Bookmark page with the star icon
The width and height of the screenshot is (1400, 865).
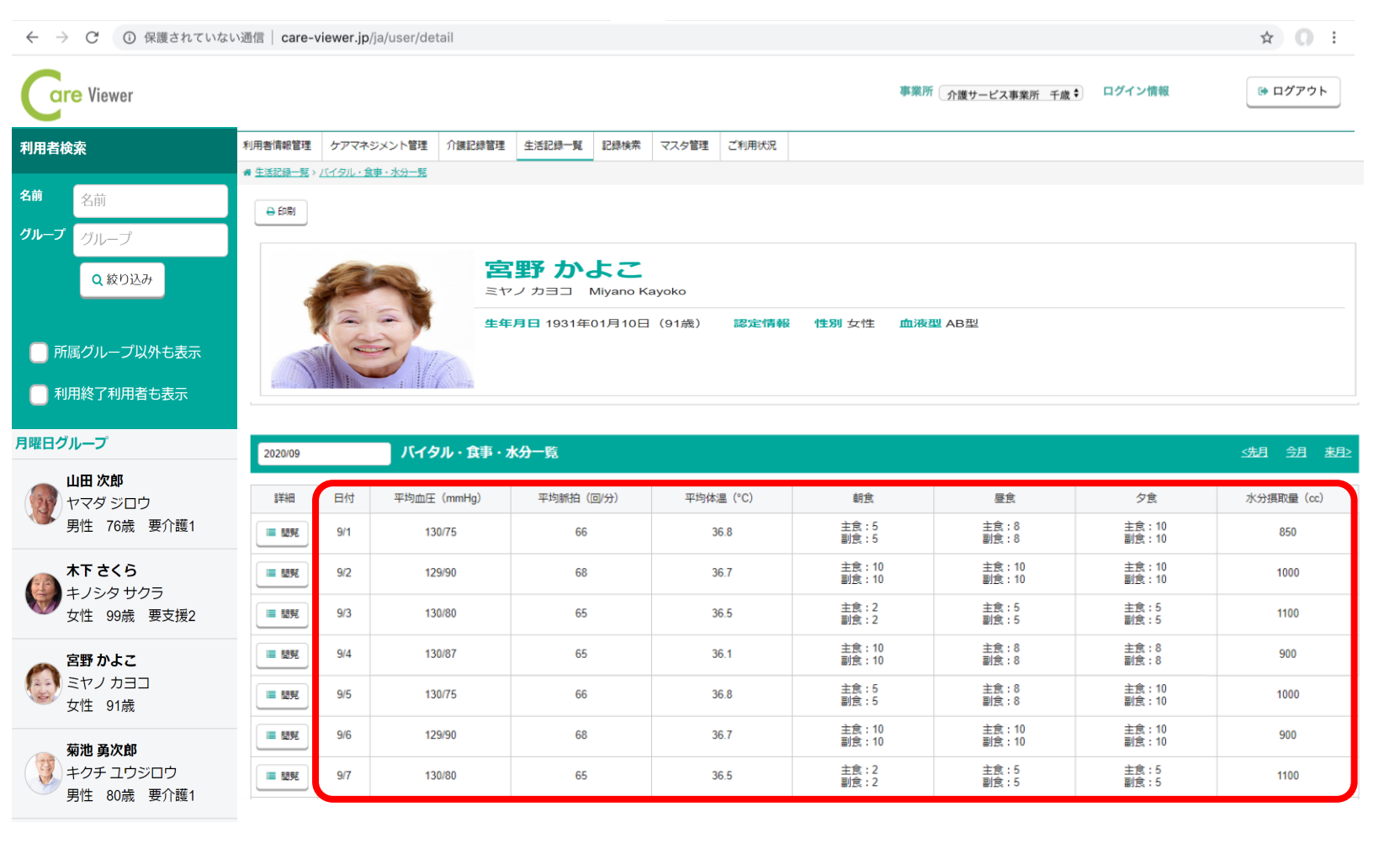[1266, 37]
